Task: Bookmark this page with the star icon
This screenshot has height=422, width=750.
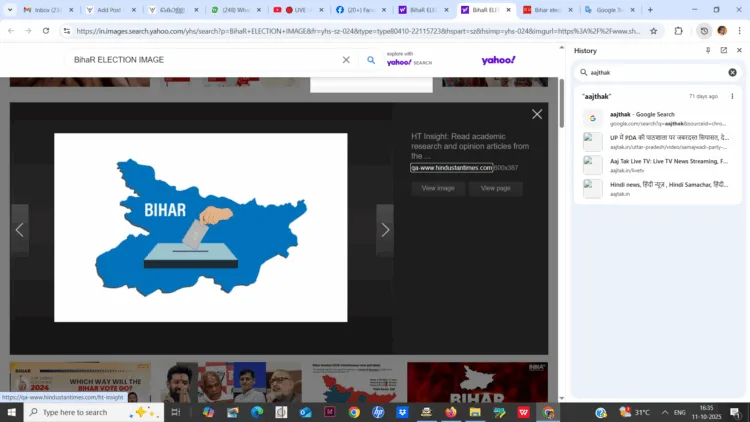Action: 654,31
